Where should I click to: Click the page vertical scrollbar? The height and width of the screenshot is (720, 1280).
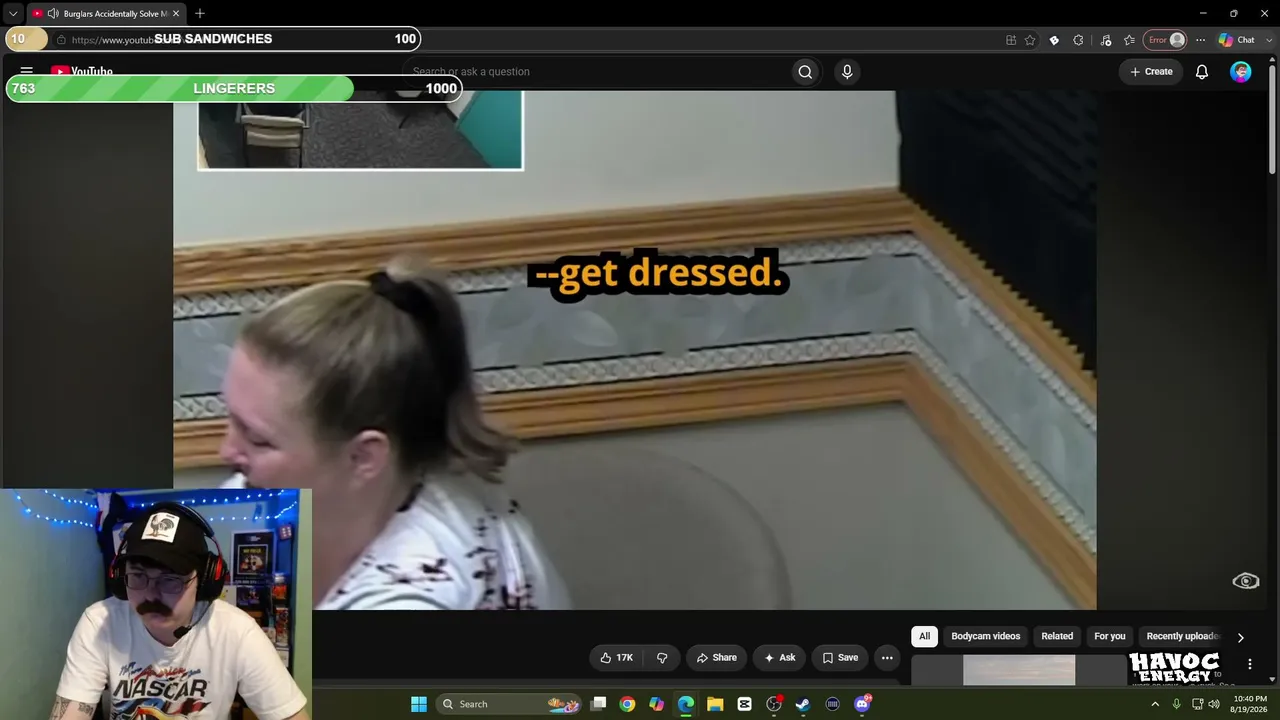pyautogui.click(x=1272, y=120)
